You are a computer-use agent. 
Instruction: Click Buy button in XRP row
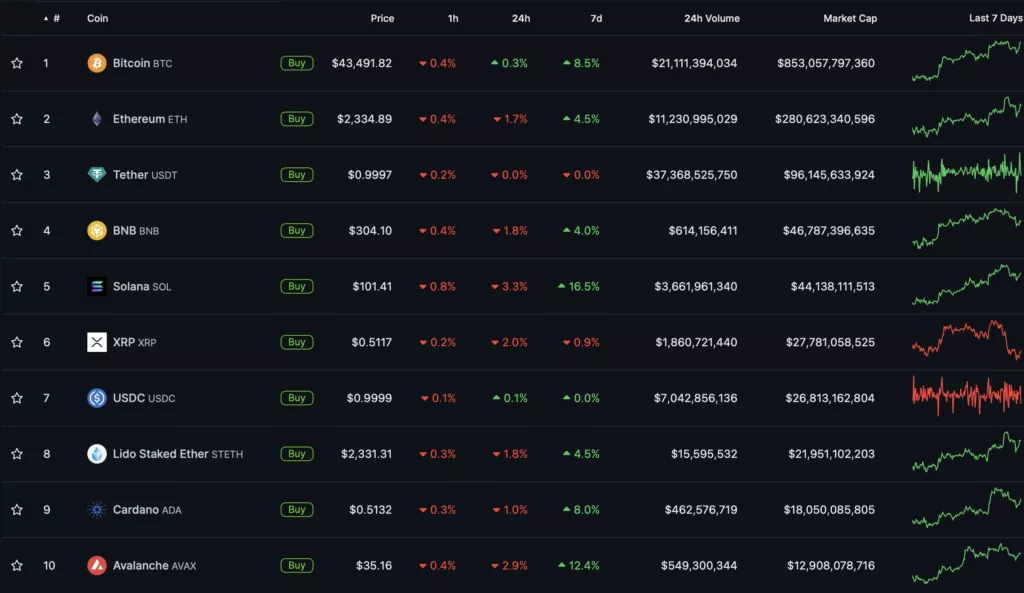296,342
